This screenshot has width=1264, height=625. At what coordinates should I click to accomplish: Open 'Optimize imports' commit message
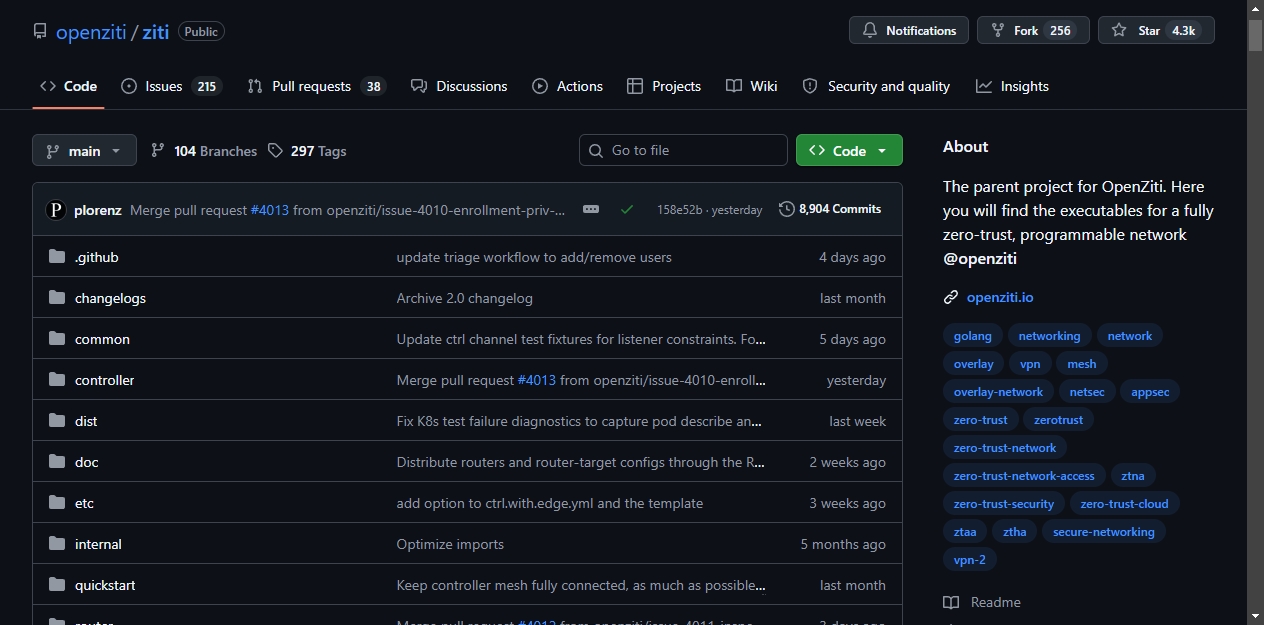tap(450, 544)
